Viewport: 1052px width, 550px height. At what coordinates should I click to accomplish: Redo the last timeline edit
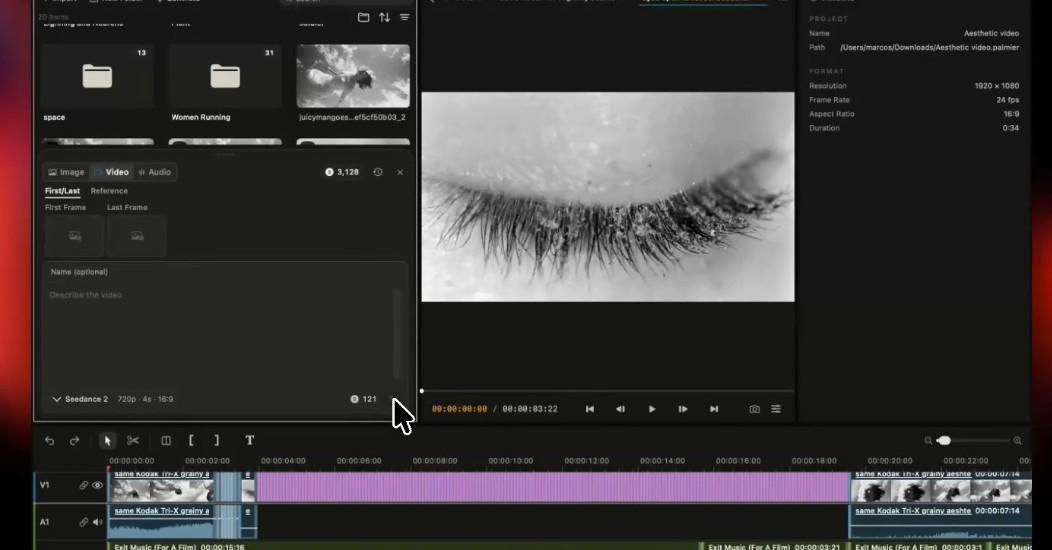(x=74, y=441)
